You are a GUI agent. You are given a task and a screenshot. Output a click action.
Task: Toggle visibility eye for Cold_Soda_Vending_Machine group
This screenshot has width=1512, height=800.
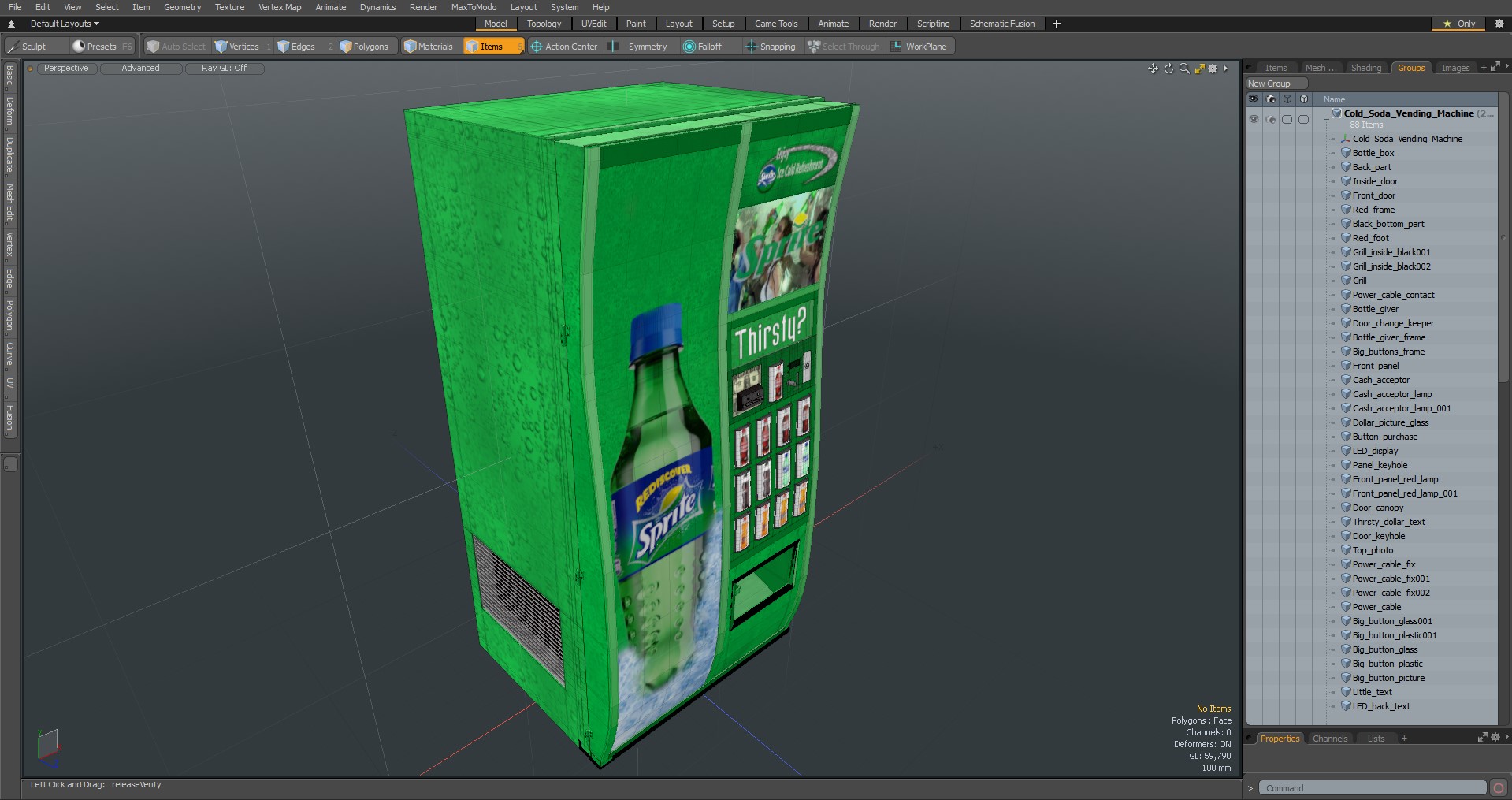pyautogui.click(x=1254, y=119)
